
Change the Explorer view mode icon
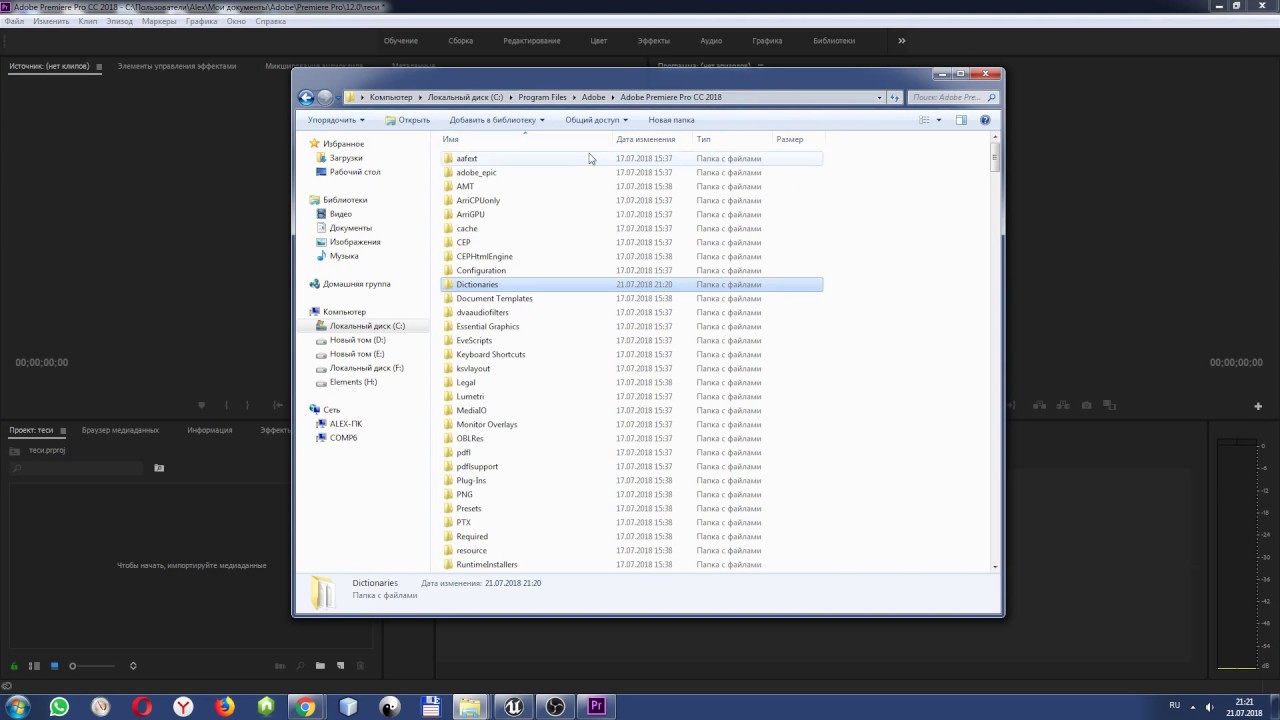point(925,120)
